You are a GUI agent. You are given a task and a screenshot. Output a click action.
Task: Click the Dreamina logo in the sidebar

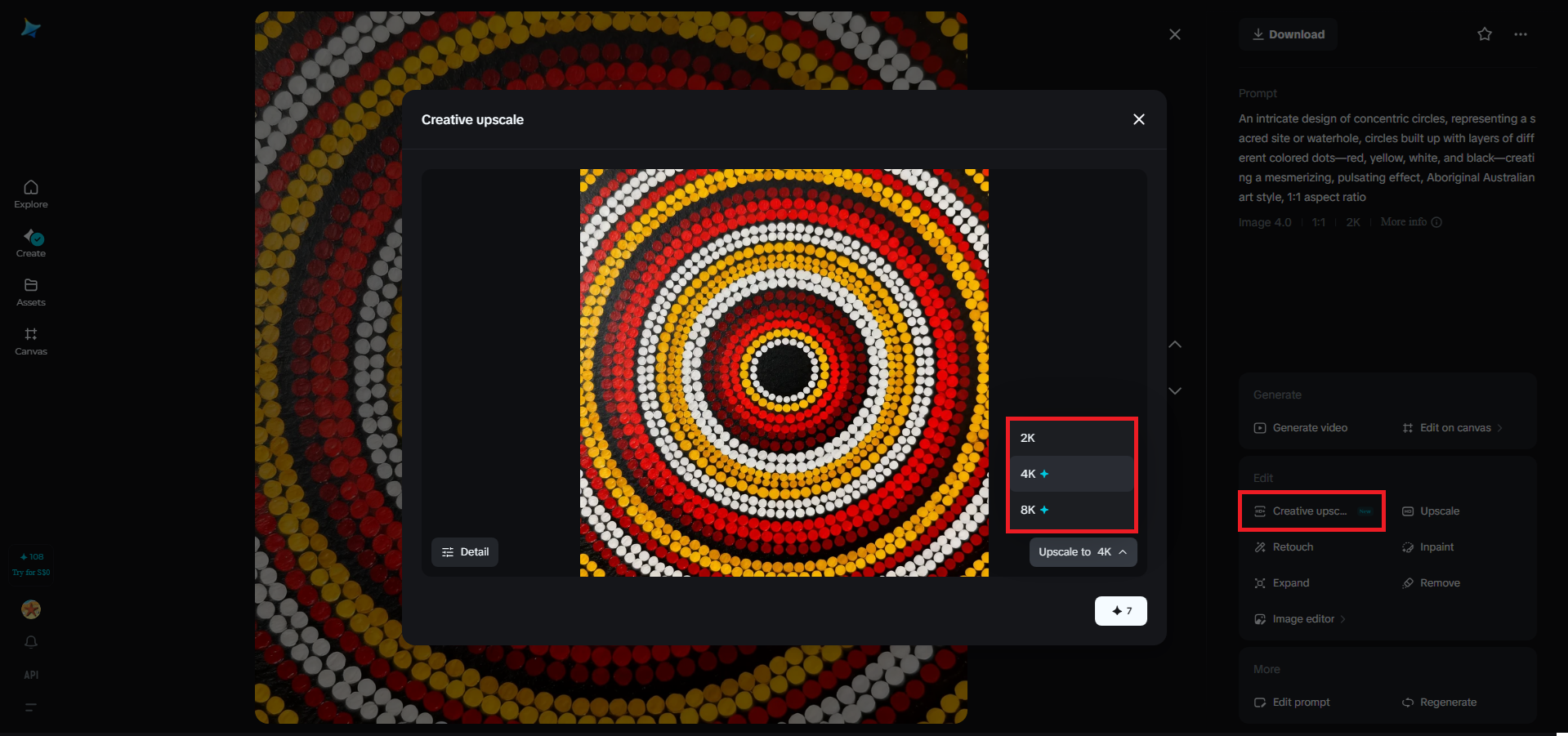(x=31, y=29)
